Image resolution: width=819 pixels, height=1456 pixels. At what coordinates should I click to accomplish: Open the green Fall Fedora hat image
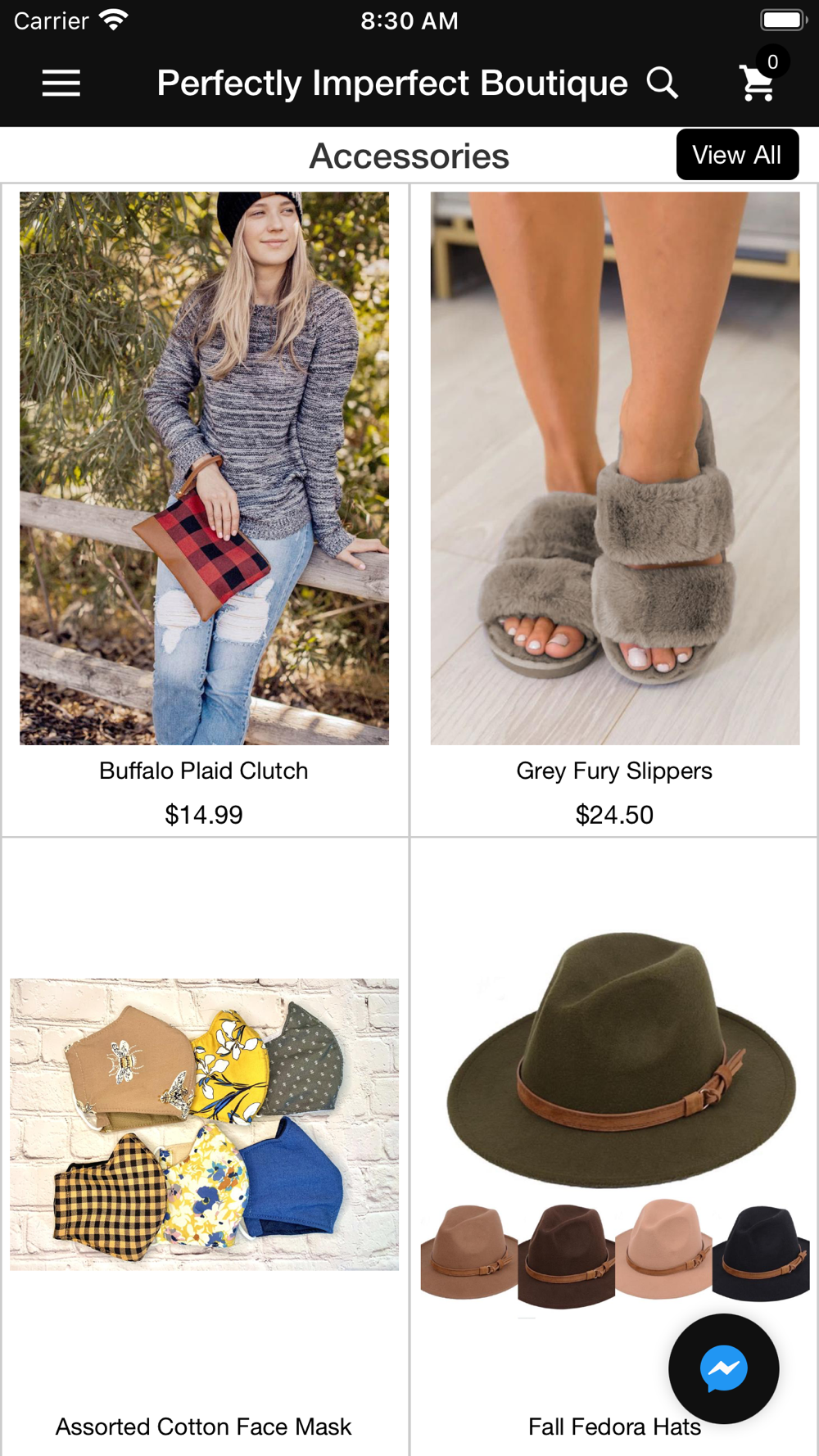[621, 1060]
